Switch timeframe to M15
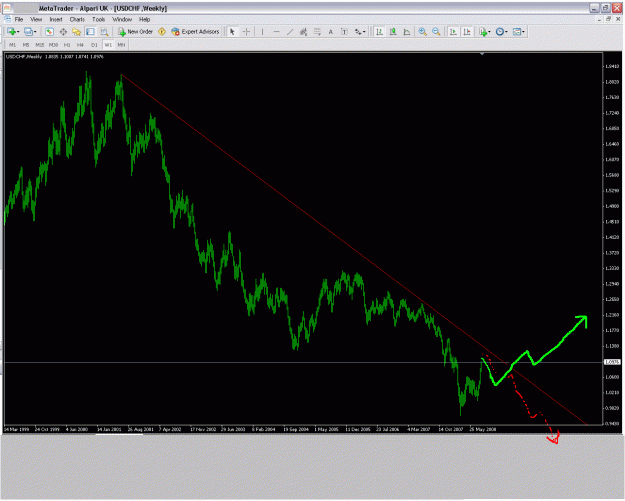 [40, 45]
